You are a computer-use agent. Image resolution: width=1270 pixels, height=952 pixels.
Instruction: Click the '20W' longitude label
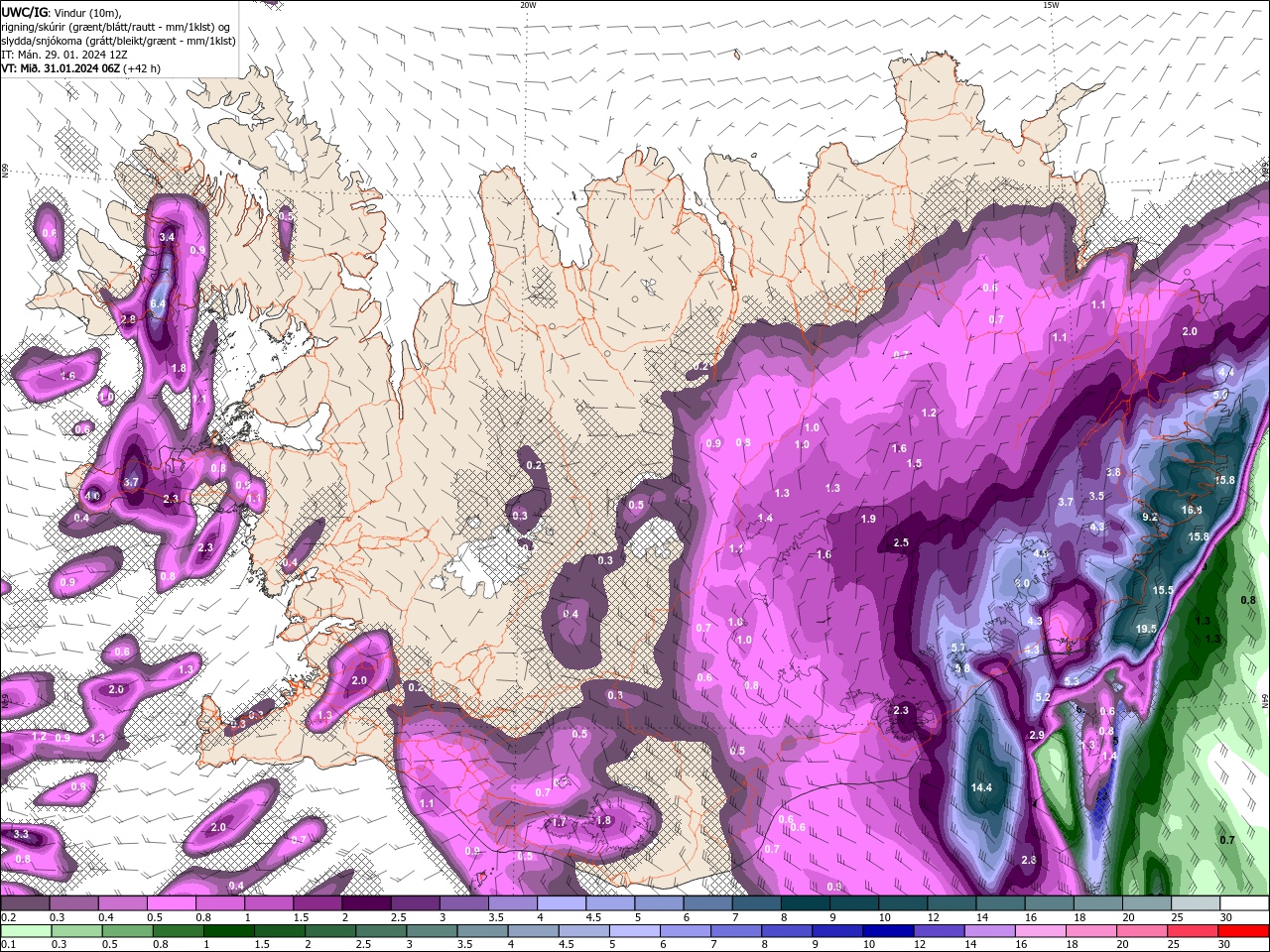click(x=528, y=5)
